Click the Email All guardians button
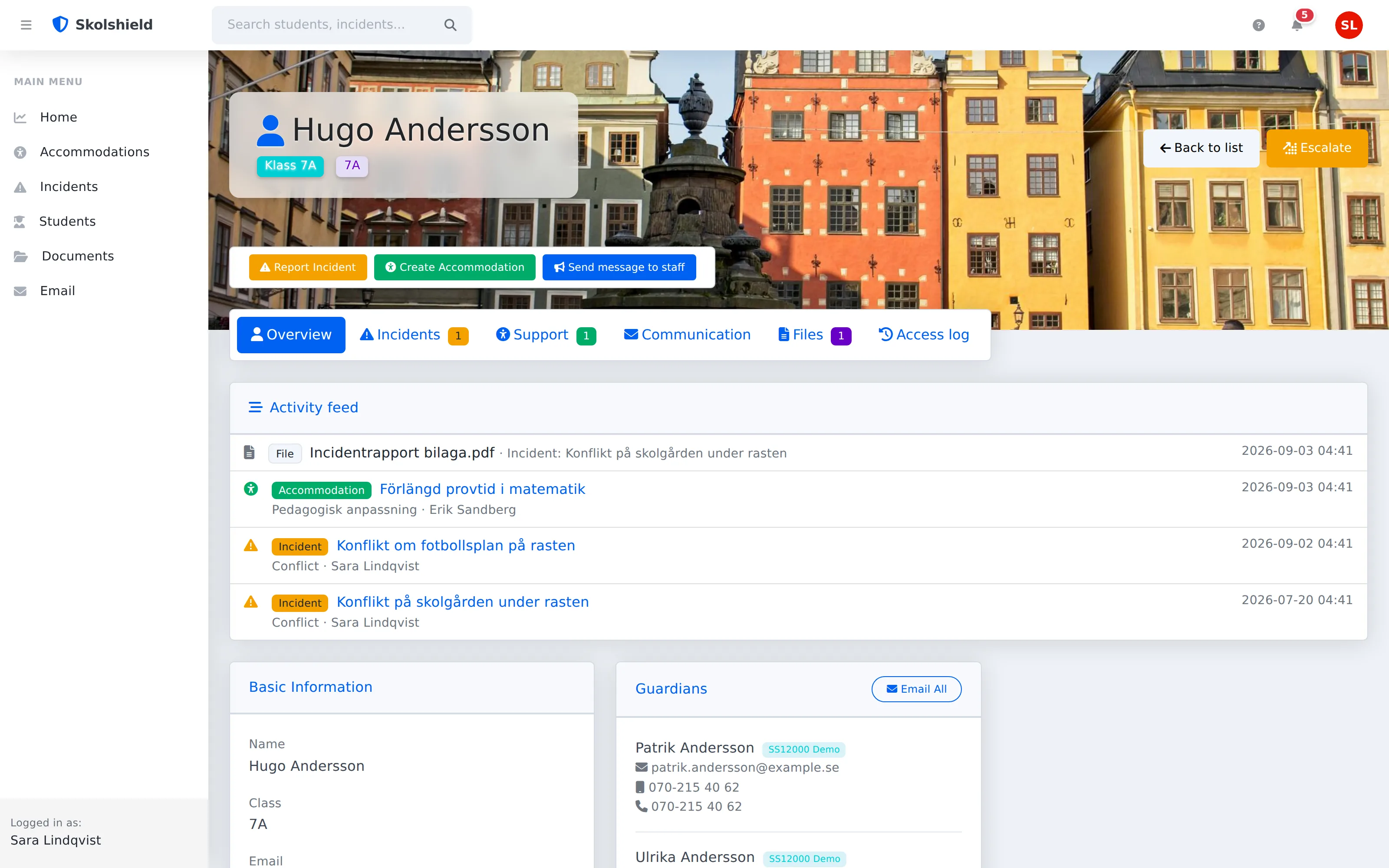Screen dimensions: 1389x868 click(x=917, y=689)
